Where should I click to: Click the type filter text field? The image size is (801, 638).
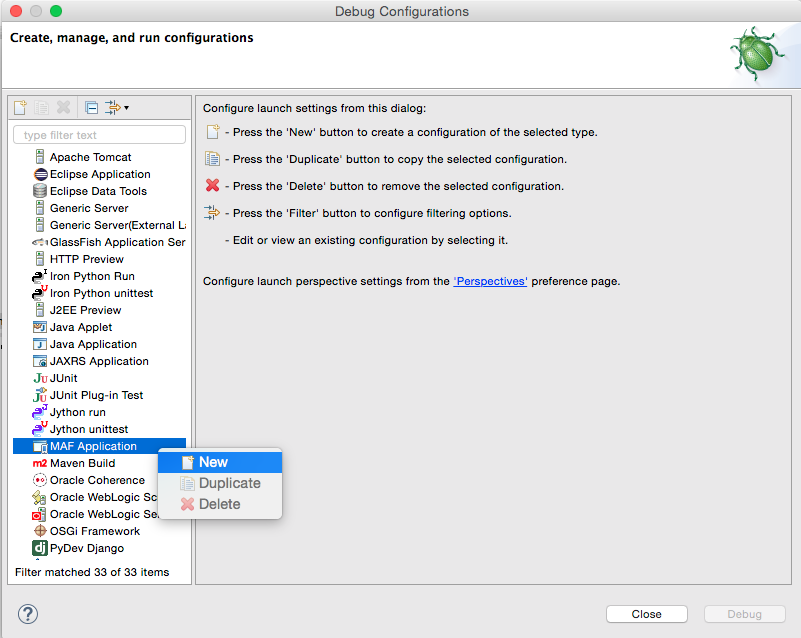point(100,135)
